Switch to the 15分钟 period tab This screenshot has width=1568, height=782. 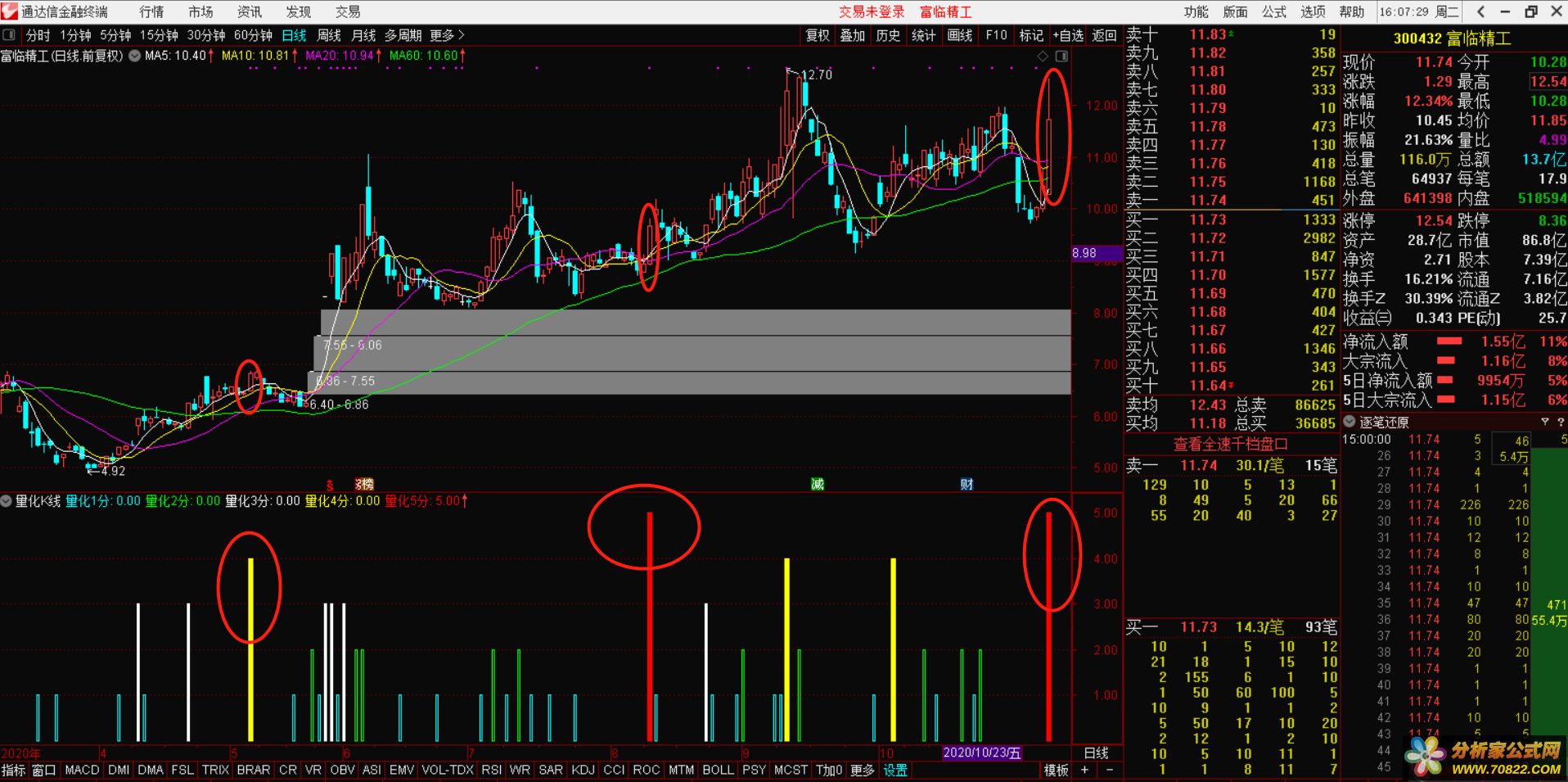coord(159,35)
